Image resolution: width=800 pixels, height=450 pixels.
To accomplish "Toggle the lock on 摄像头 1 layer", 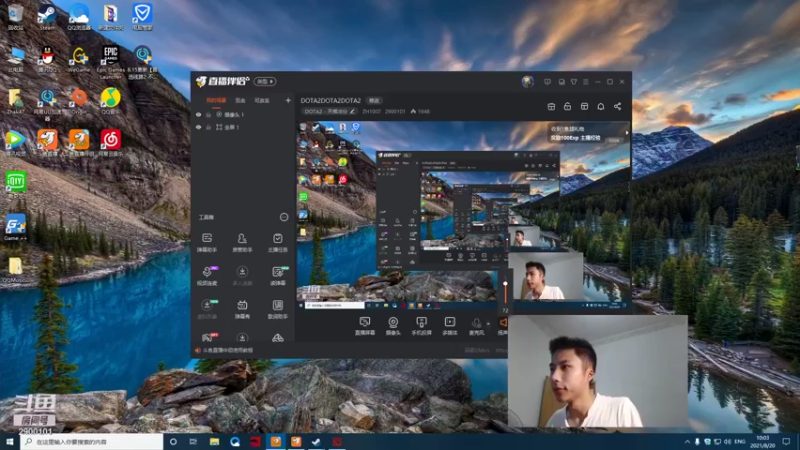I will click(208, 115).
